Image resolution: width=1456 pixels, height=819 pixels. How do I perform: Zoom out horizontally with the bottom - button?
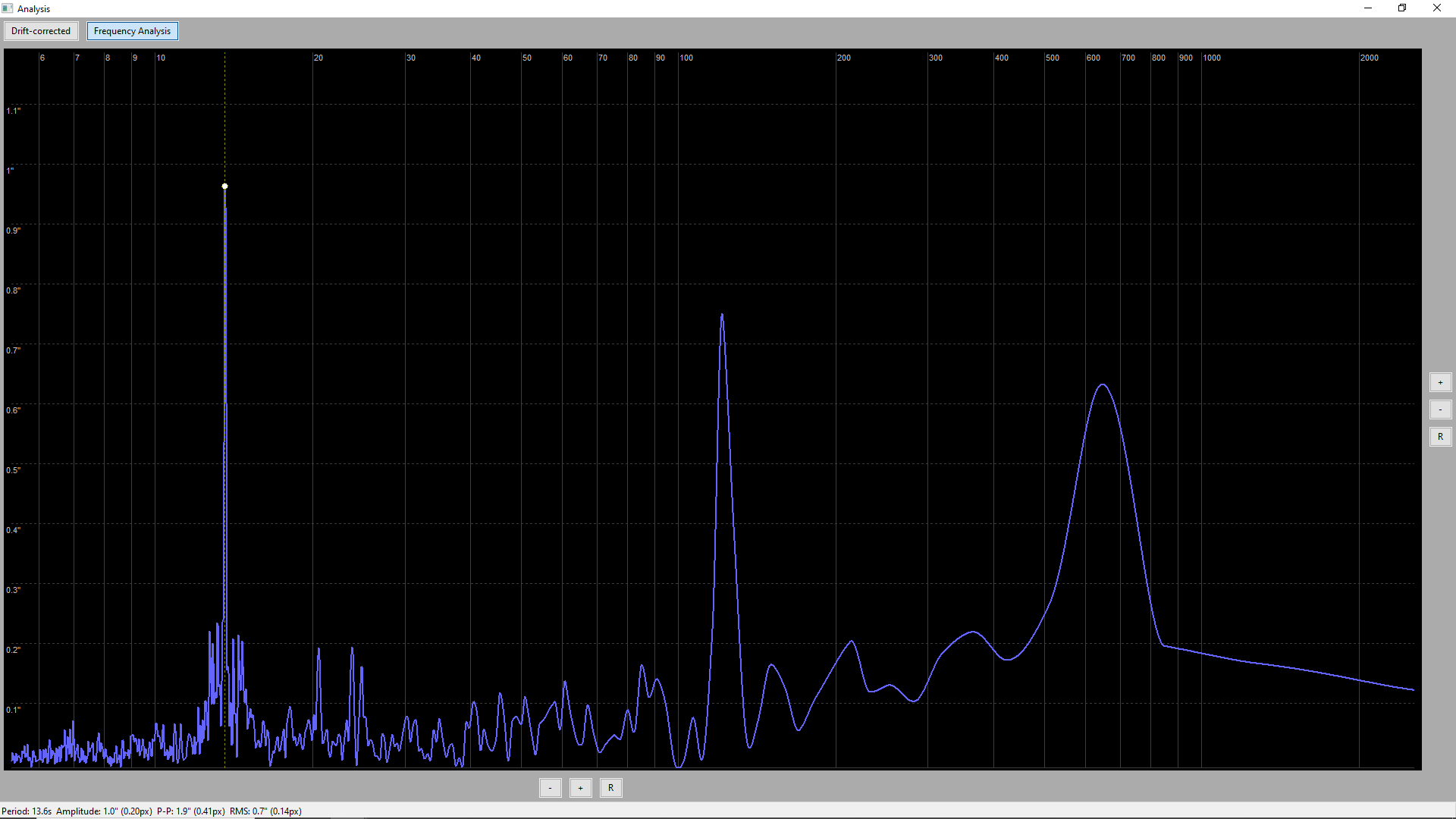tap(551, 788)
